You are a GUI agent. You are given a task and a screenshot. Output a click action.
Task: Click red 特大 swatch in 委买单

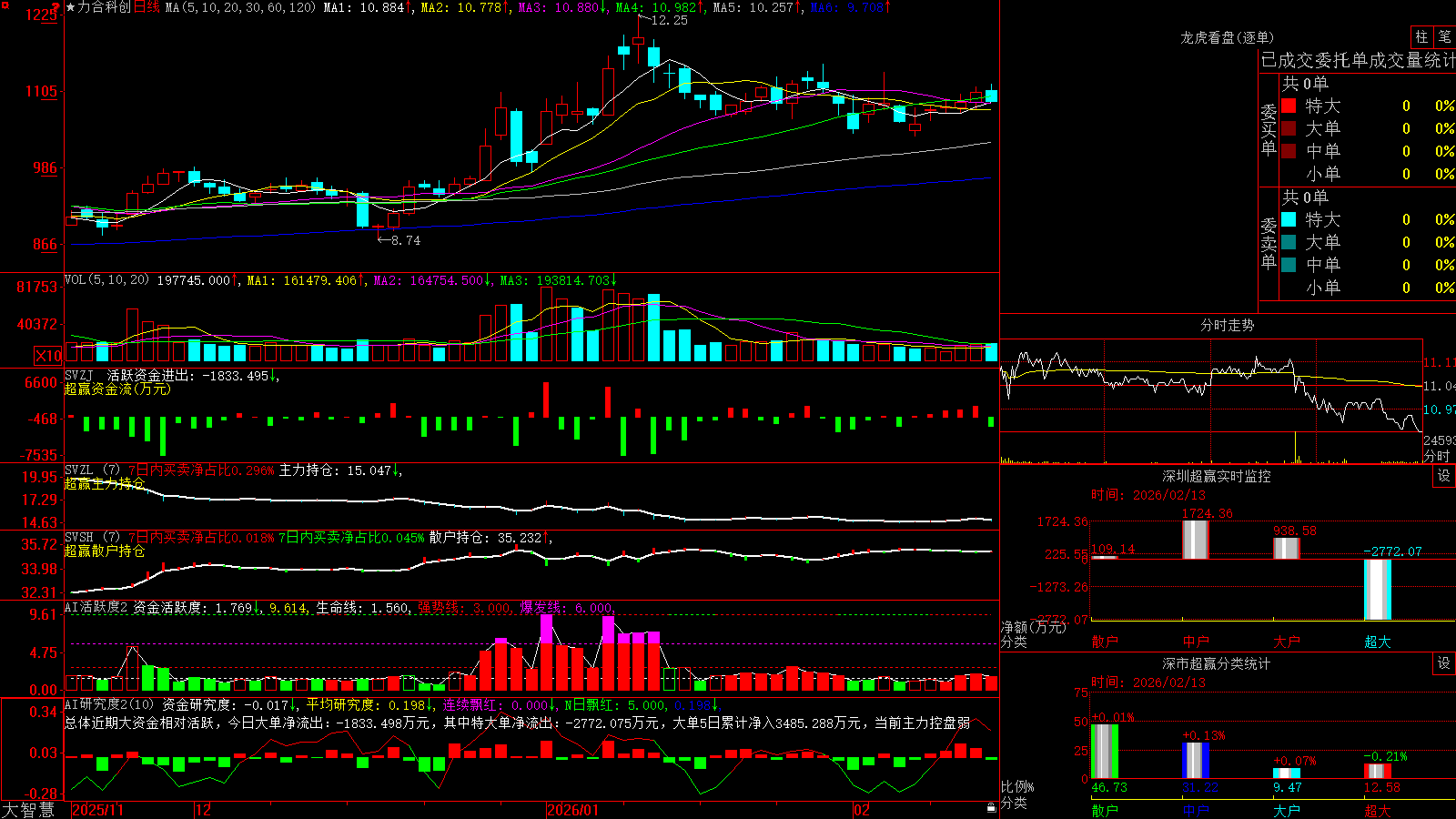pos(1289,106)
